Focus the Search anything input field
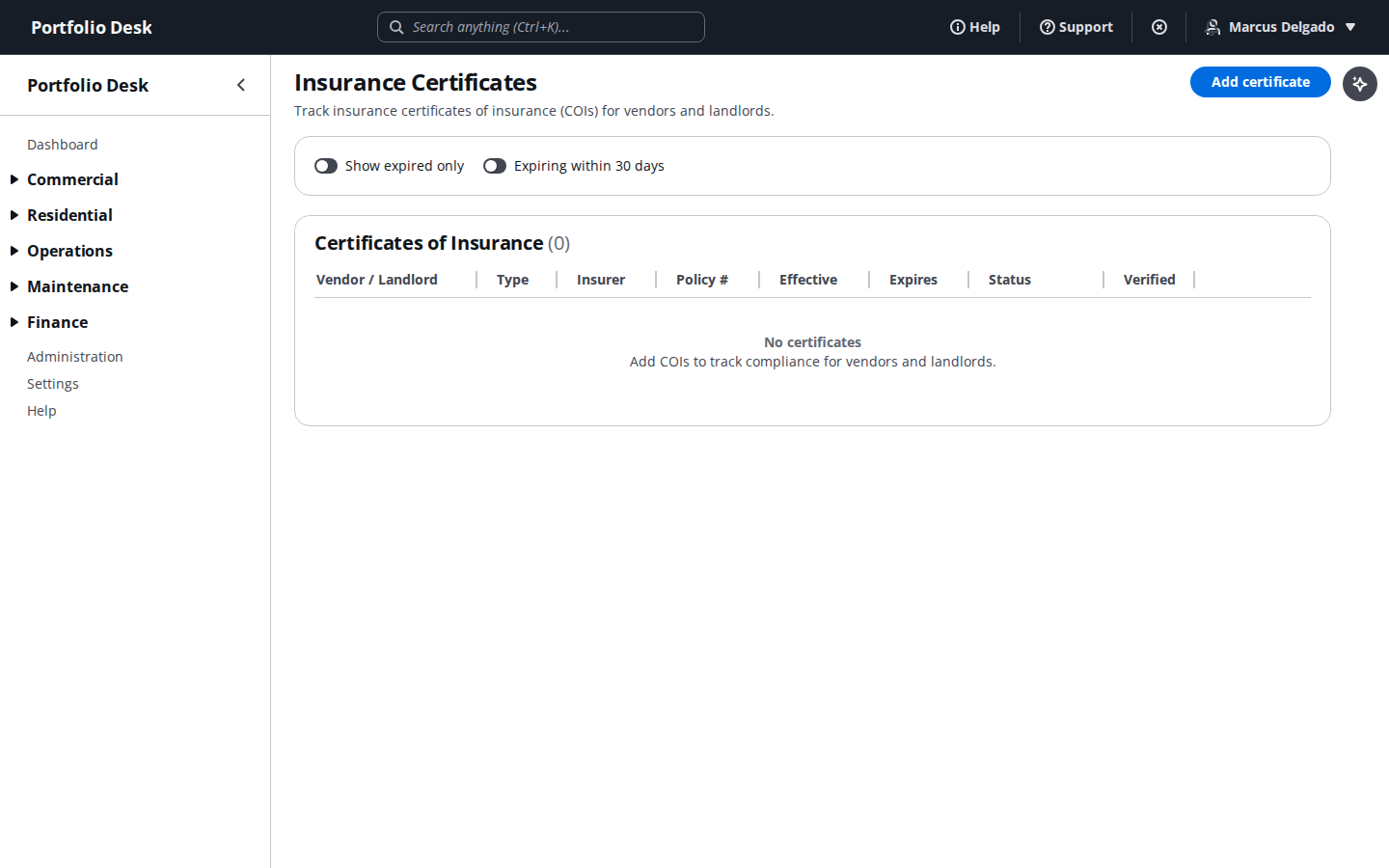Screen dimensions: 1389x868 [x=541, y=27]
